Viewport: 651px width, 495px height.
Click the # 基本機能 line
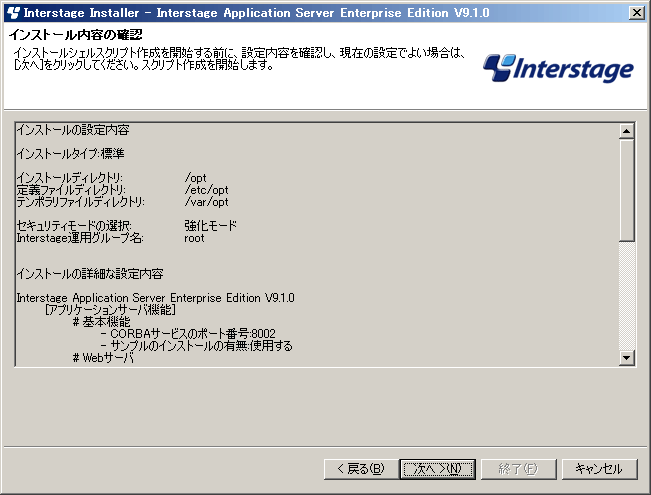point(101,322)
